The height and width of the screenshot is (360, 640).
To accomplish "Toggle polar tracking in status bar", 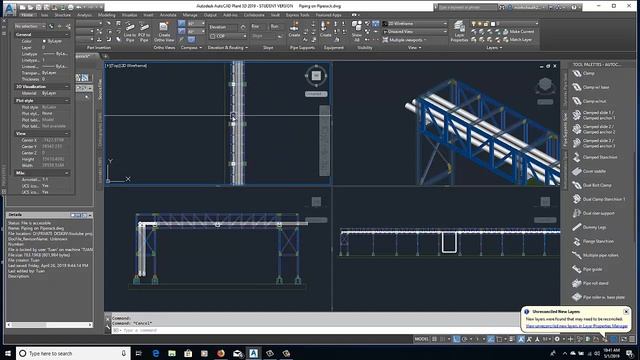I will 464,339.
